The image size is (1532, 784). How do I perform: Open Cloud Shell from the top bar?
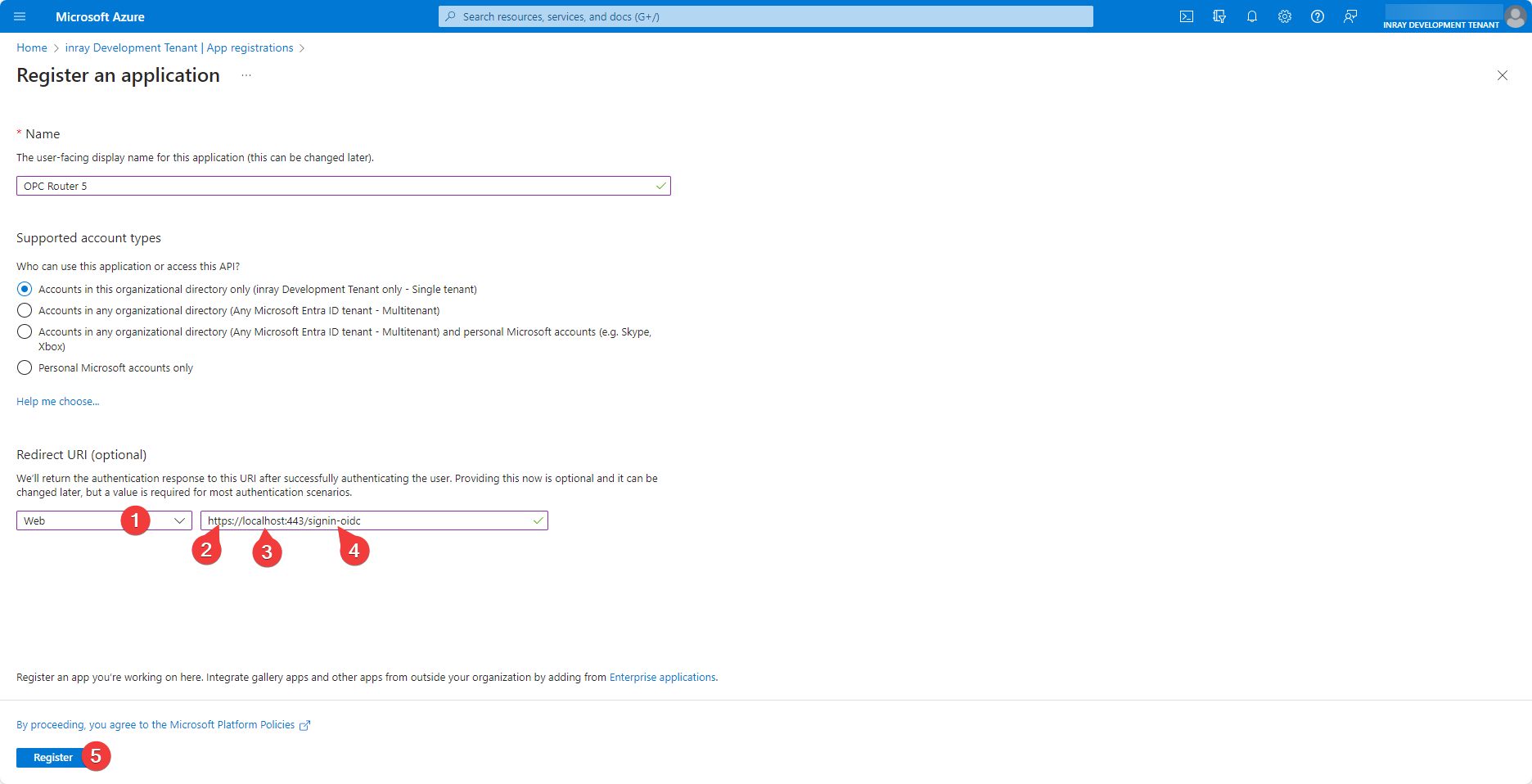pyautogui.click(x=1187, y=16)
